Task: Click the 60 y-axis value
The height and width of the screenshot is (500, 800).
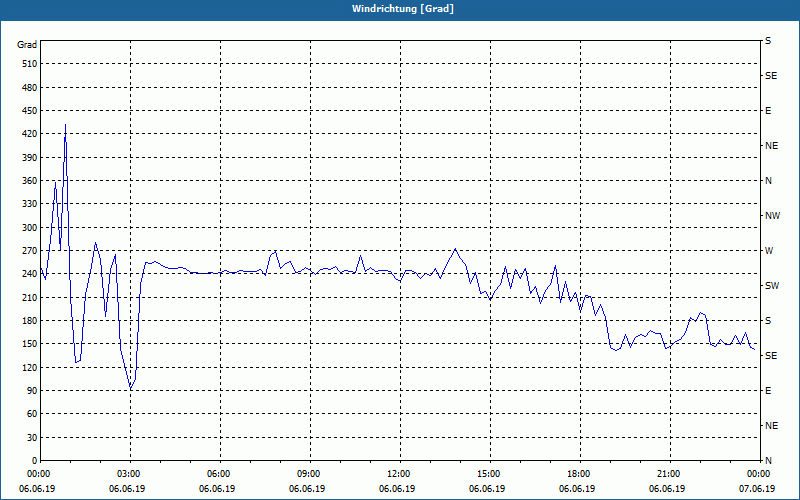Action: click(x=32, y=414)
